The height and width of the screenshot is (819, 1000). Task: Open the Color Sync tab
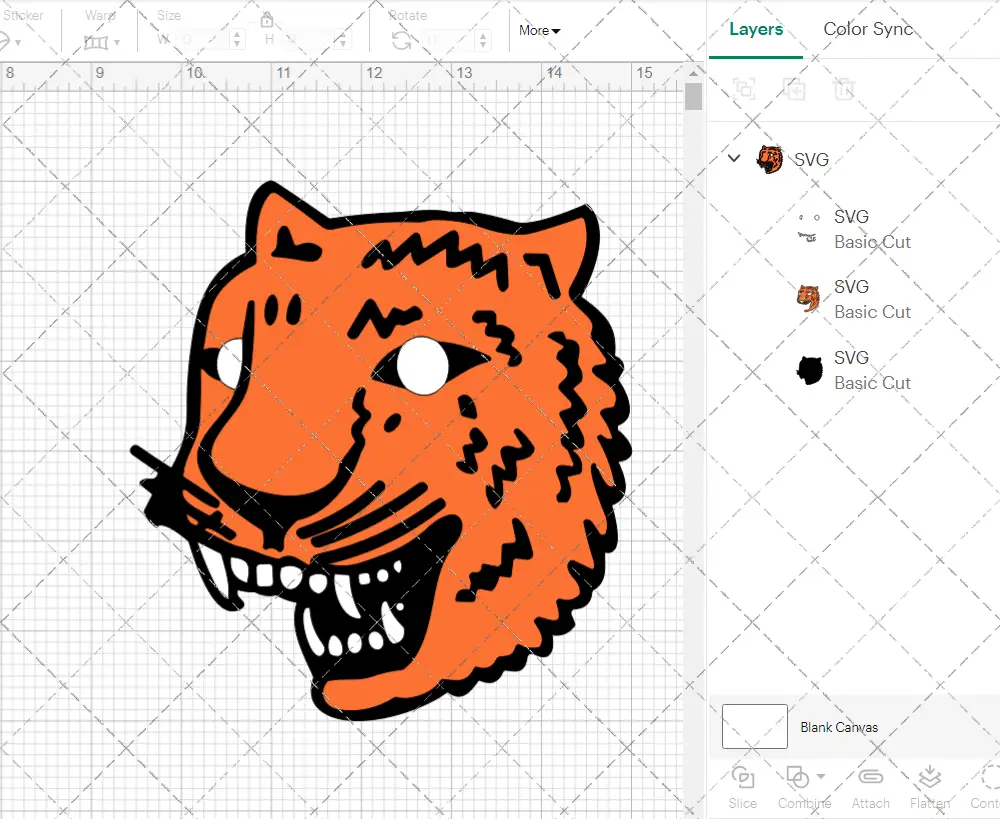[867, 29]
